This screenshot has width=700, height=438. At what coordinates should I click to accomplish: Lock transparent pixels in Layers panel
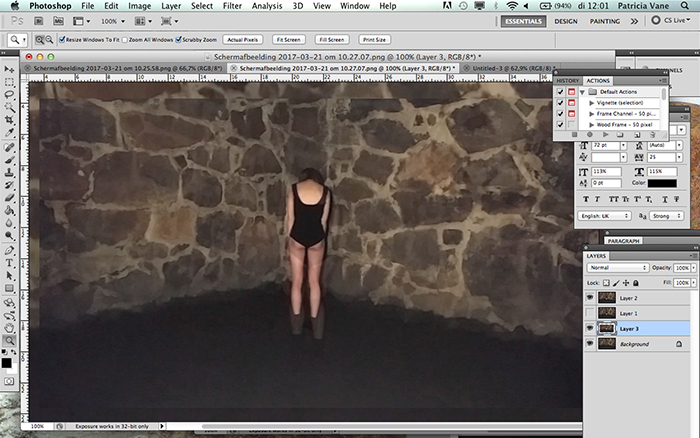coord(606,283)
